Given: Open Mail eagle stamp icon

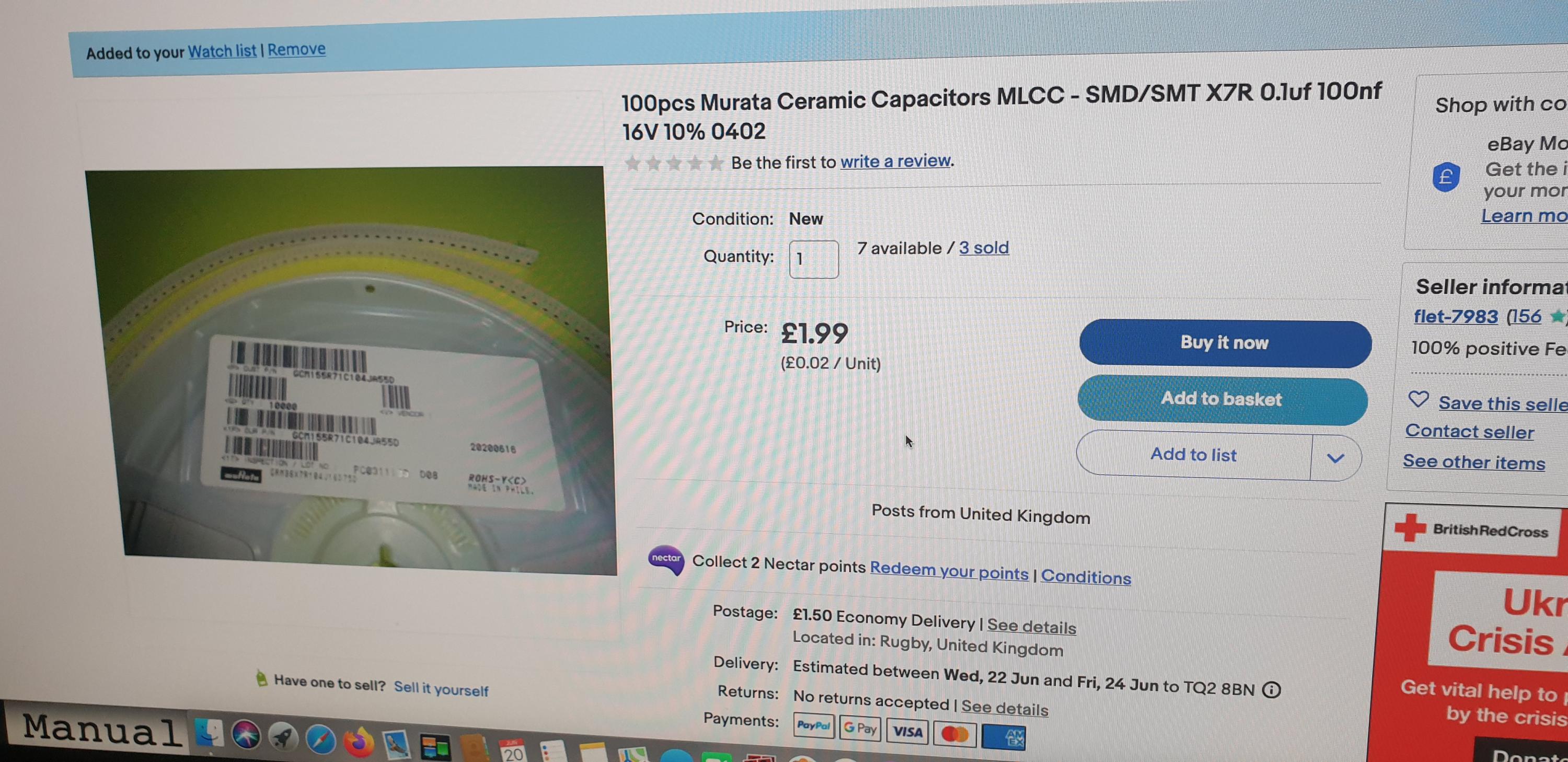Looking at the screenshot, I should 397,745.
